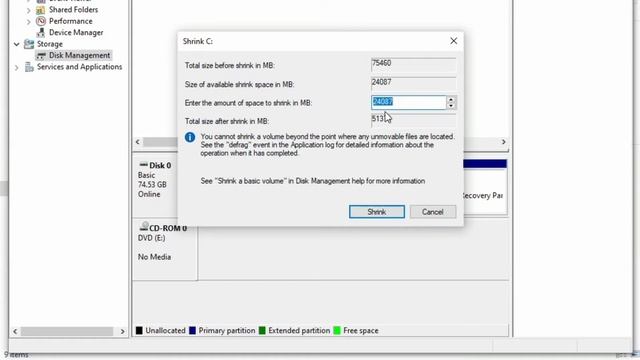This screenshot has width=640, height=360.
Task: Expand the Shared Folders tree node
Action: [x=29, y=10]
